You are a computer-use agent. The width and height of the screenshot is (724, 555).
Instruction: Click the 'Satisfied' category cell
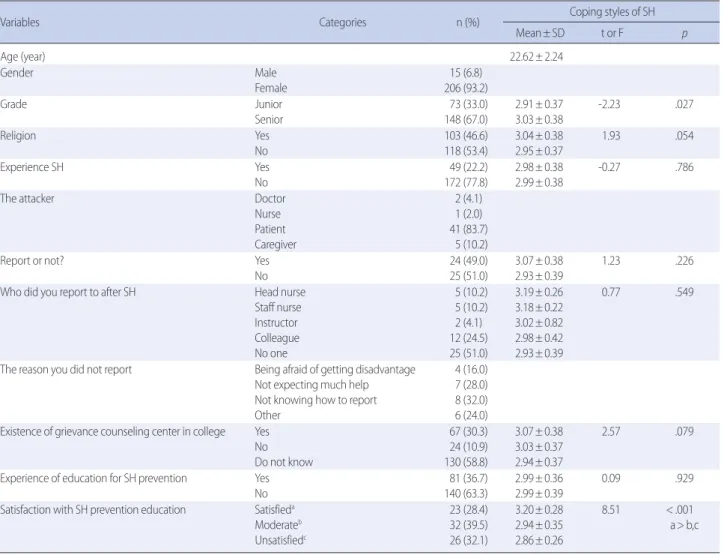[275, 510]
